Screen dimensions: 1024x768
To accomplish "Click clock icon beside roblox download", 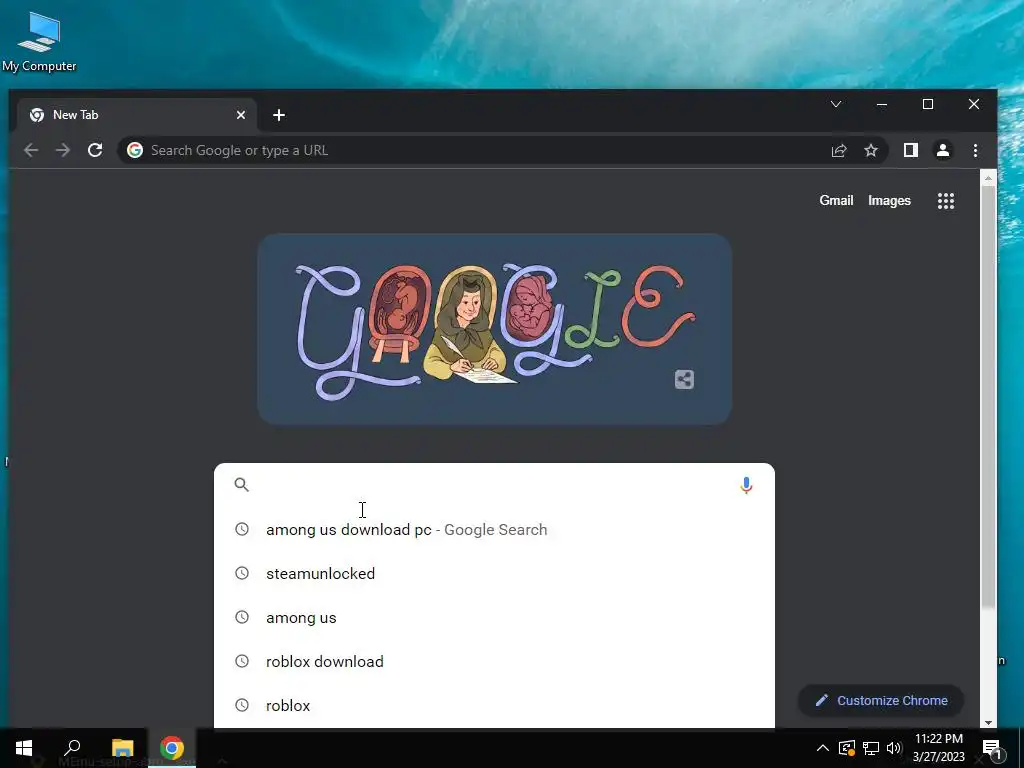I will point(242,661).
